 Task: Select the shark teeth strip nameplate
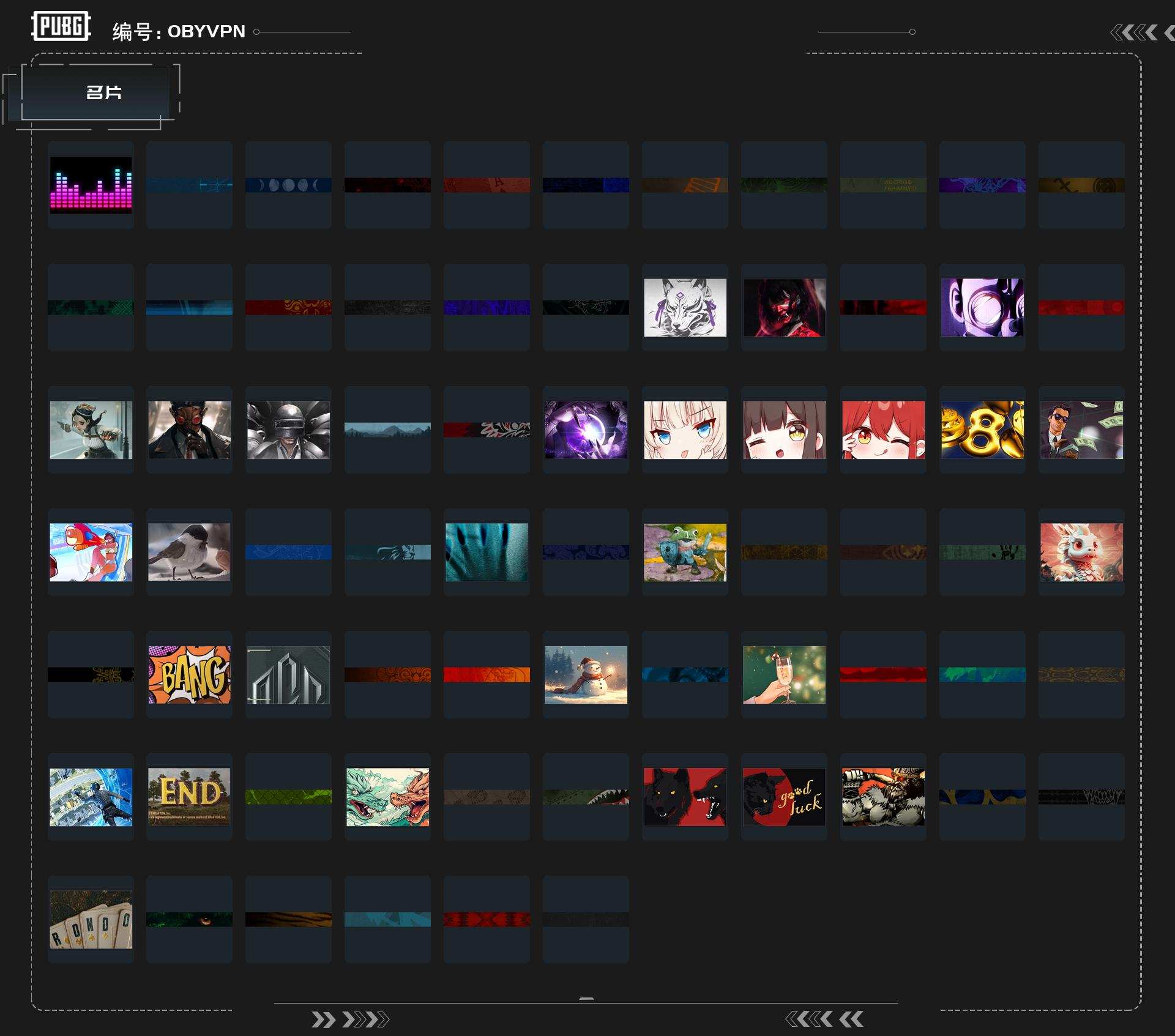(x=586, y=797)
